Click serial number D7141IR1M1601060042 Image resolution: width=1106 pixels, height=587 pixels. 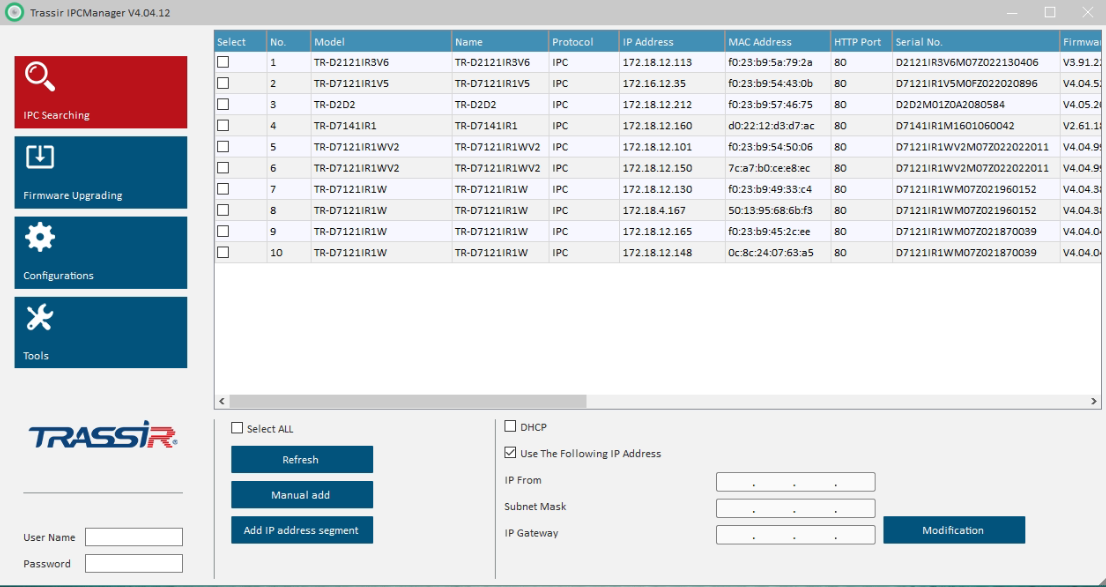[x=955, y=126]
